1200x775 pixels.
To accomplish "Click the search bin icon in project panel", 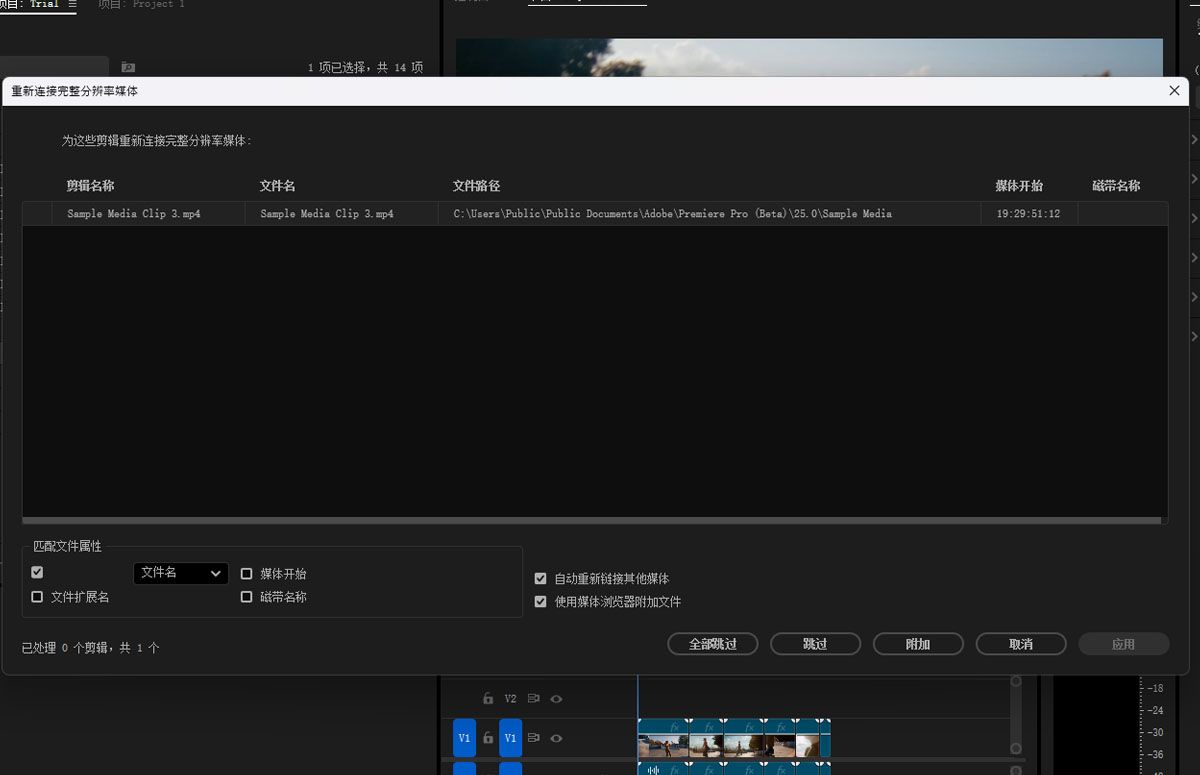I will coord(128,67).
